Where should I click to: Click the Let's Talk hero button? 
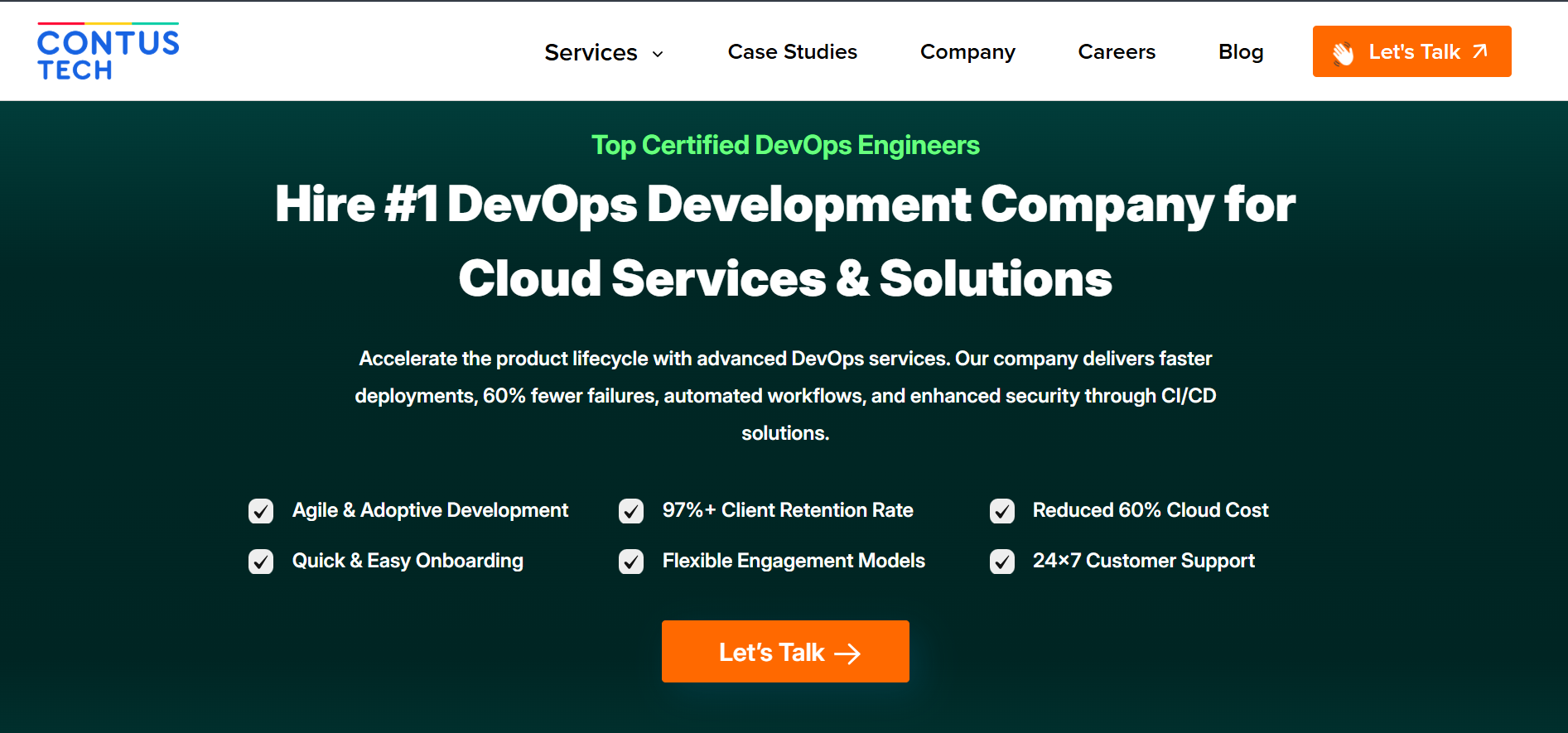(x=785, y=651)
